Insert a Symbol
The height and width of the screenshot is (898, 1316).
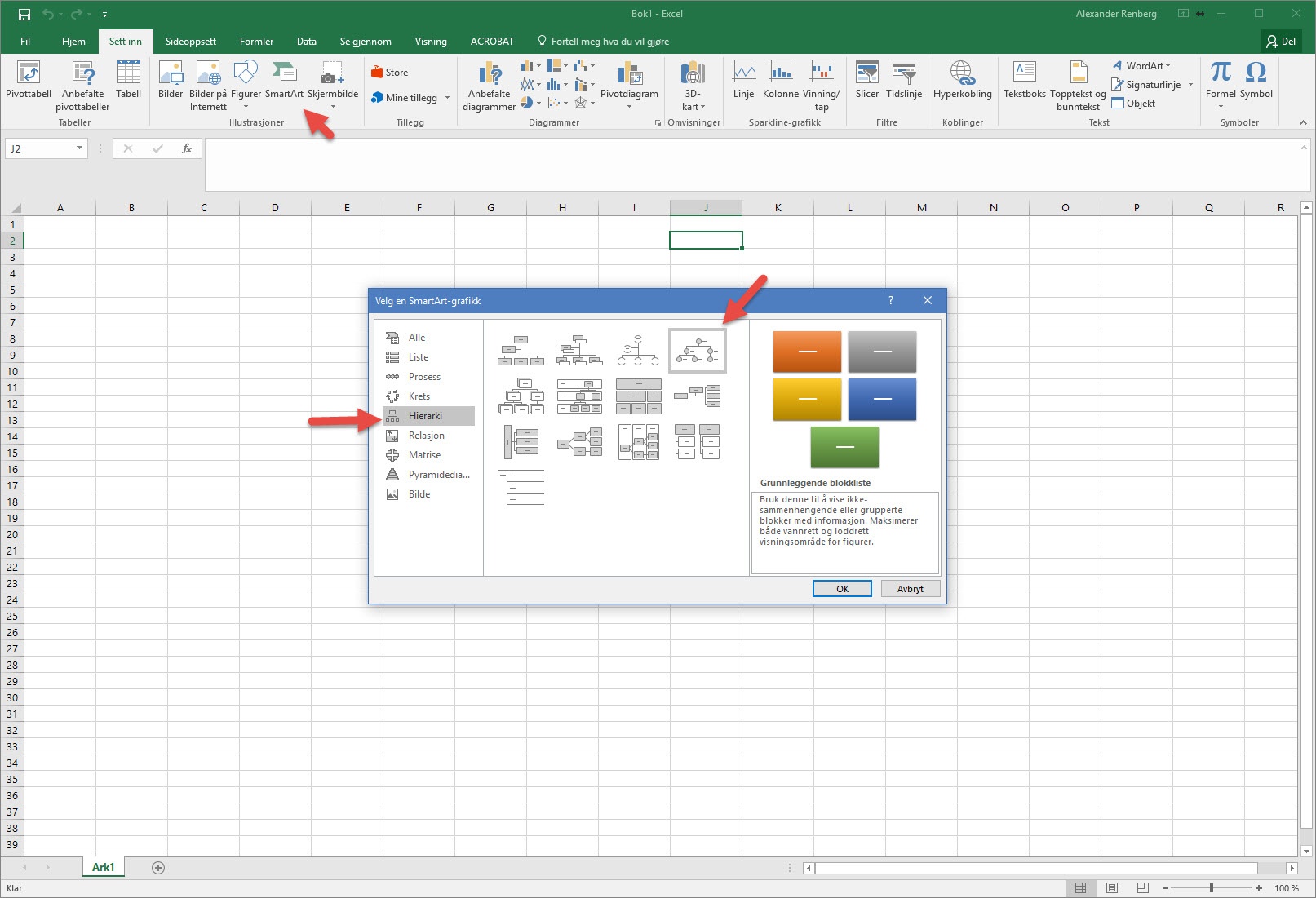pos(1256,80)
